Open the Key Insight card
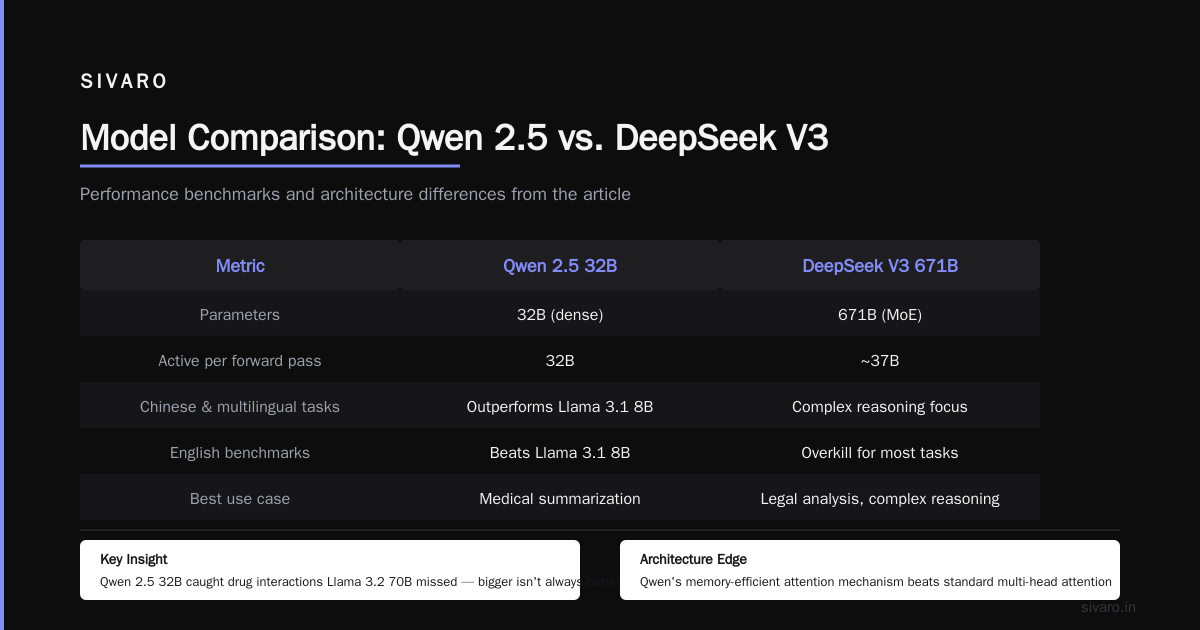 pos(330,570)
